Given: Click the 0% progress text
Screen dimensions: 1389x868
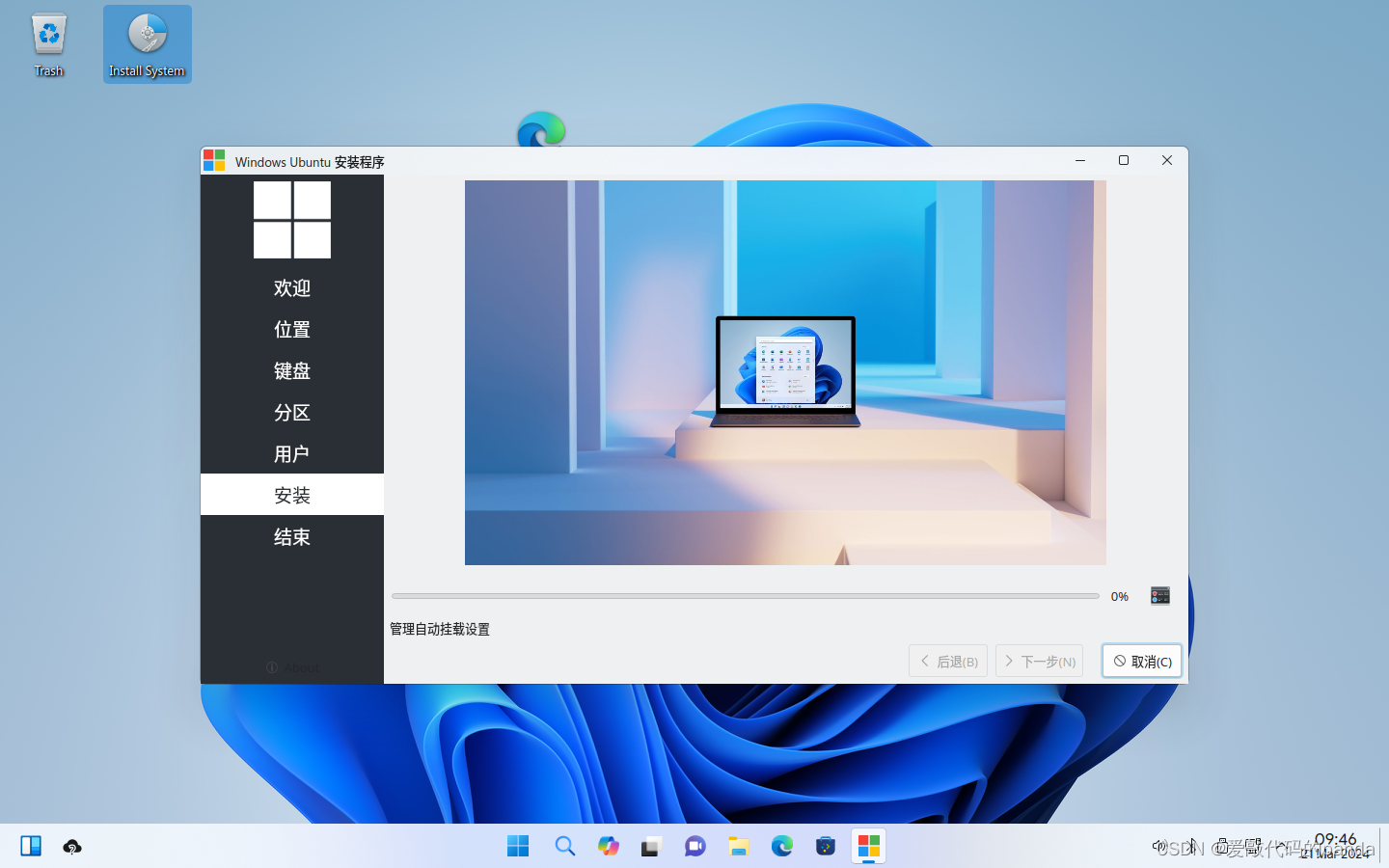Looking at the screenshot, I should [x=1119, y=596].
